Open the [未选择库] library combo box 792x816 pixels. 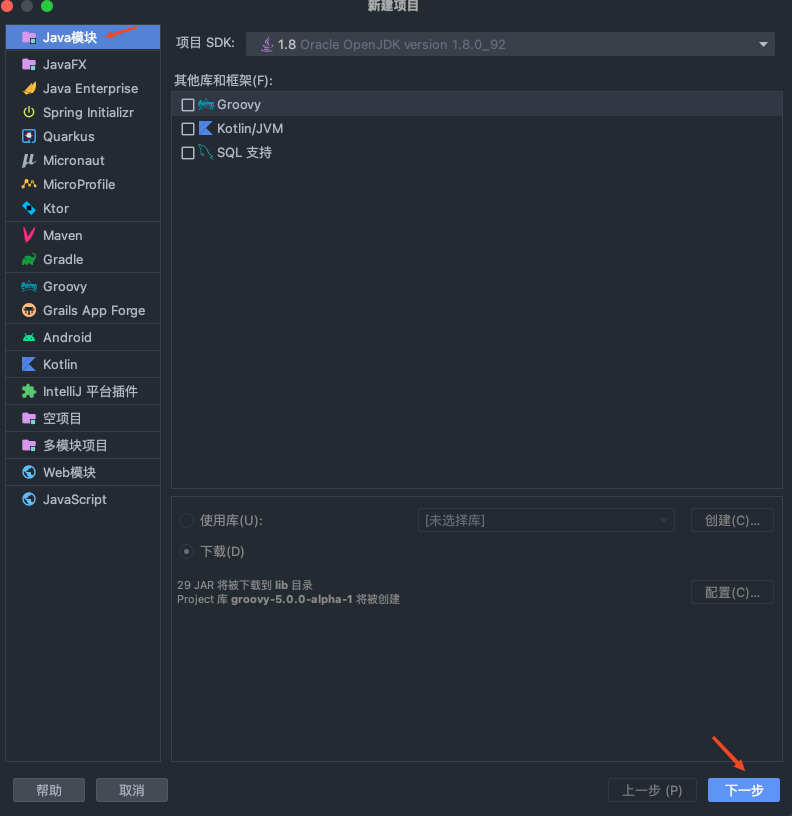coord(546,520)
